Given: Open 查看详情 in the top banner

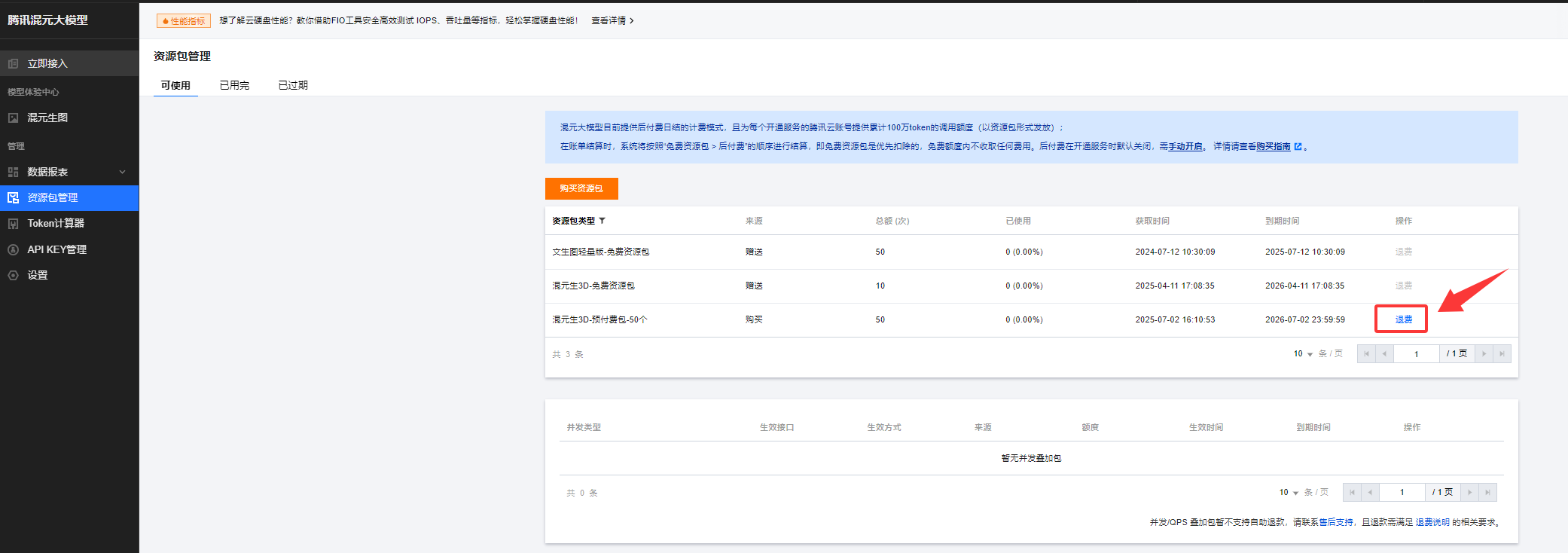Looking at the screenshot, I should click(612, 21).
